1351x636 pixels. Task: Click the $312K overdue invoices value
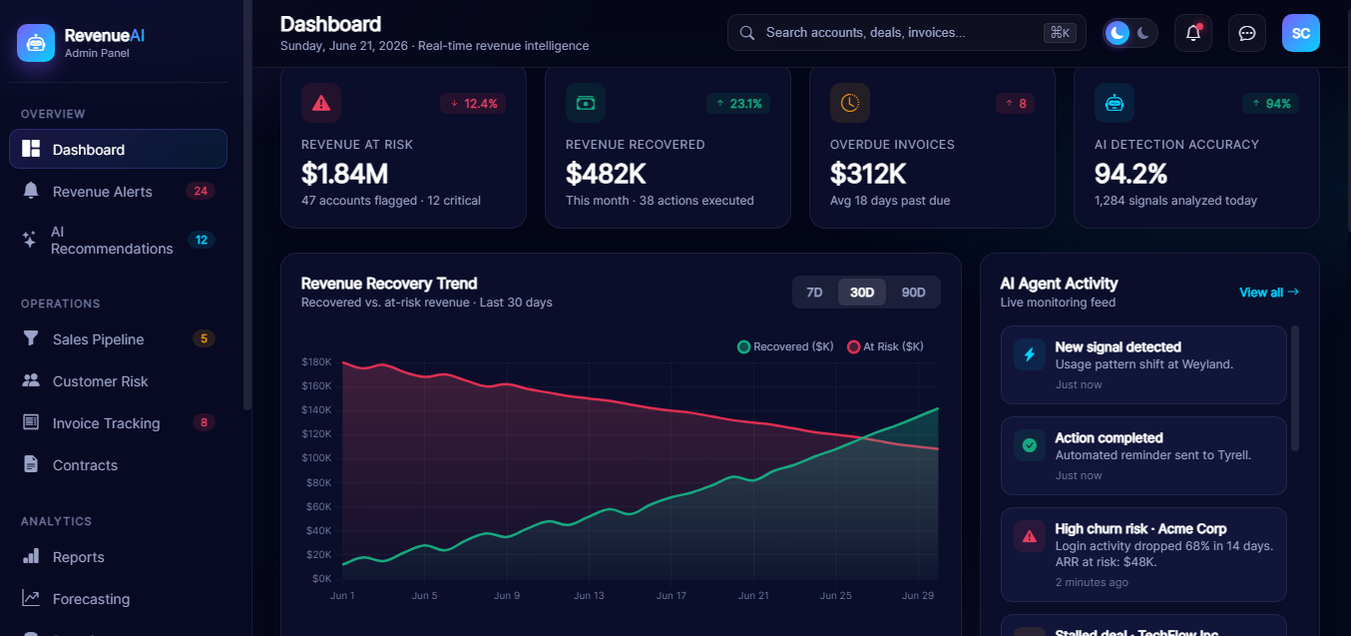click(x=868, y=174)
